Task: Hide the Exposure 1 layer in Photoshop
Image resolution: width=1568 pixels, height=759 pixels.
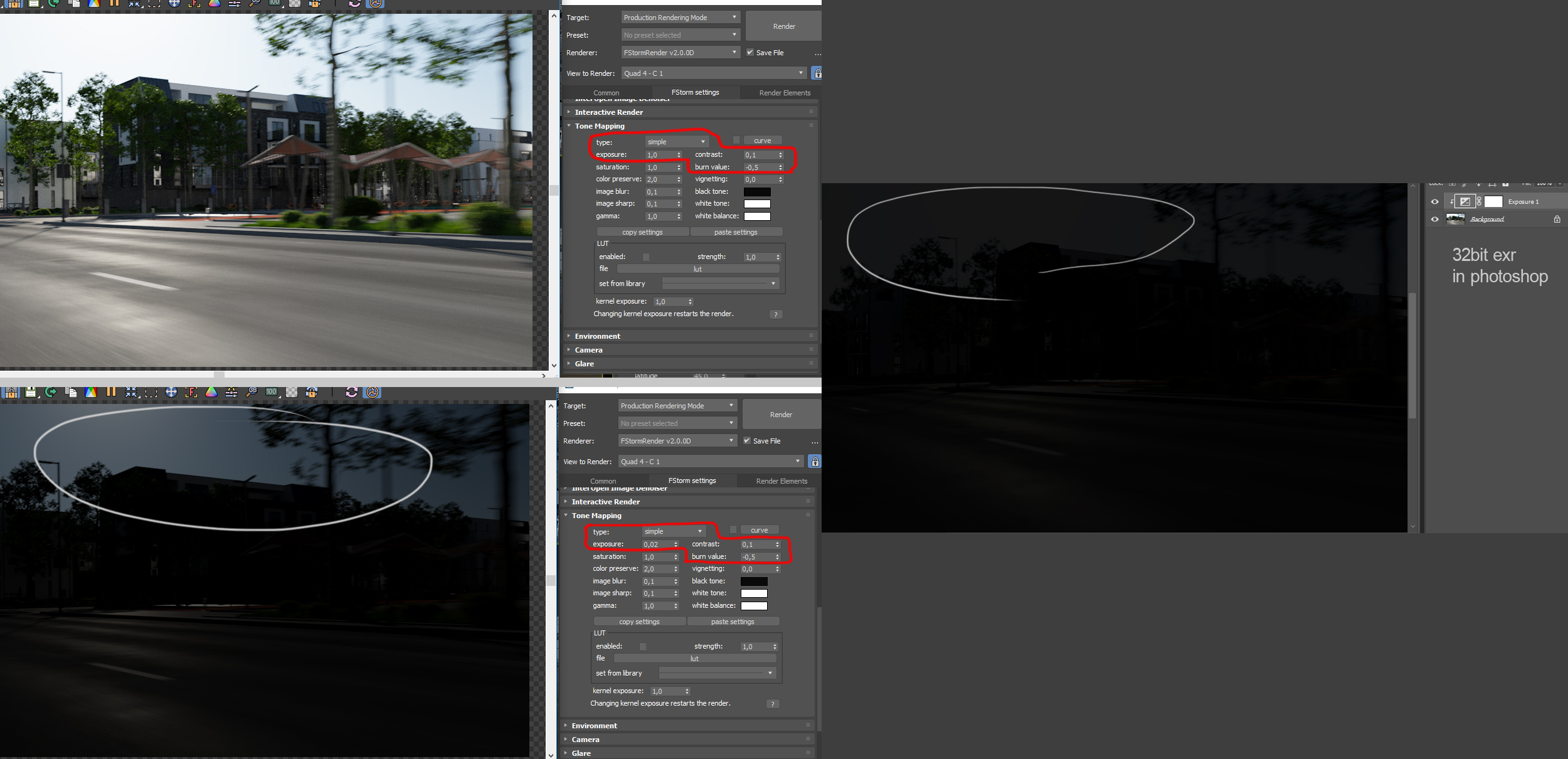Action: click(1434, 201)
